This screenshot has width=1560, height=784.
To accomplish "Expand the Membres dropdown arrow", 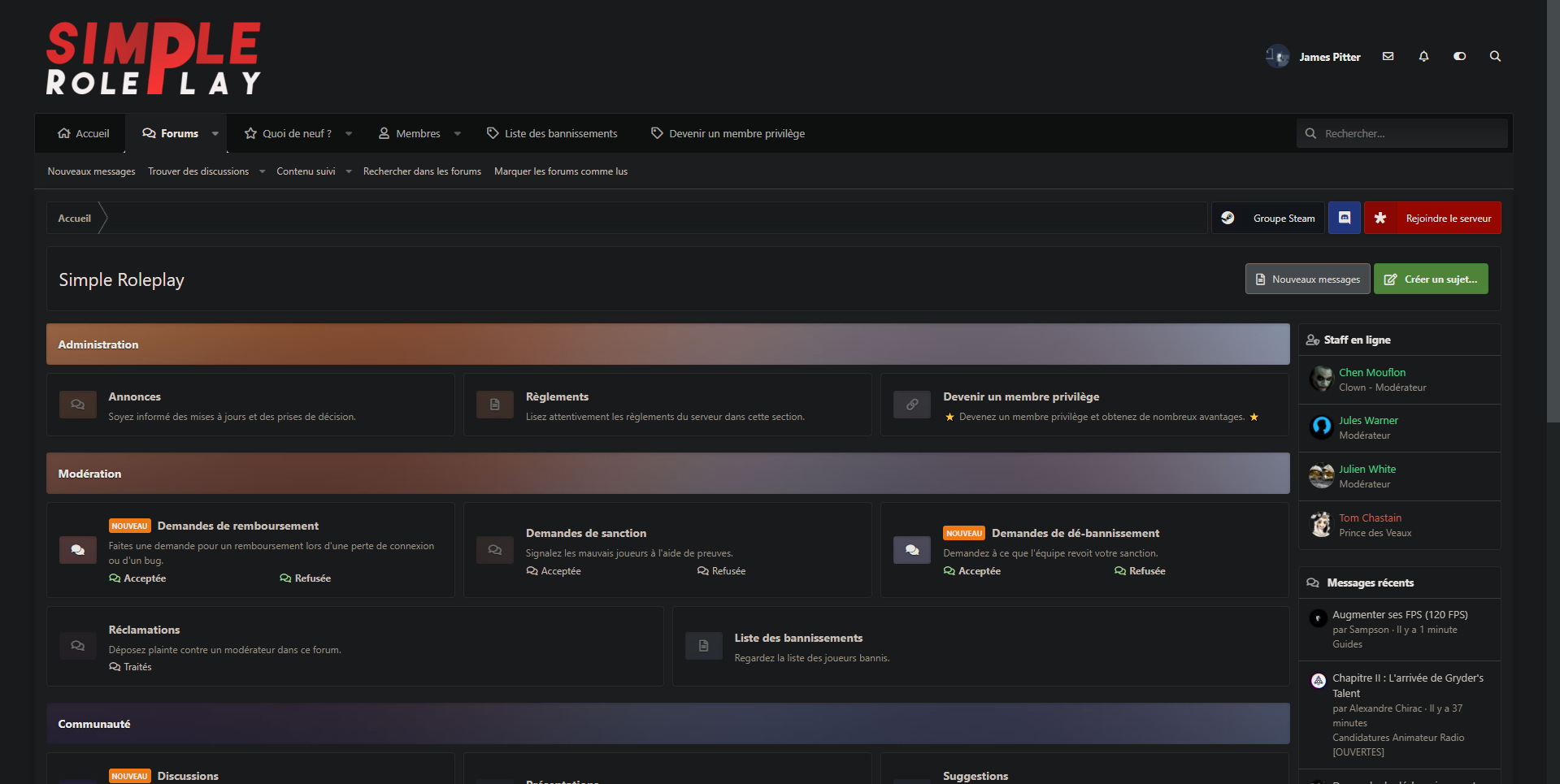I will click(458, 134).
